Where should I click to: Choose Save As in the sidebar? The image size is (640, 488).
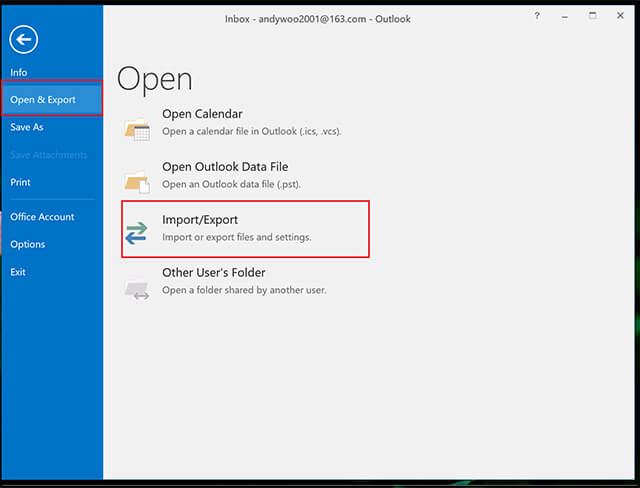[27, 127]
